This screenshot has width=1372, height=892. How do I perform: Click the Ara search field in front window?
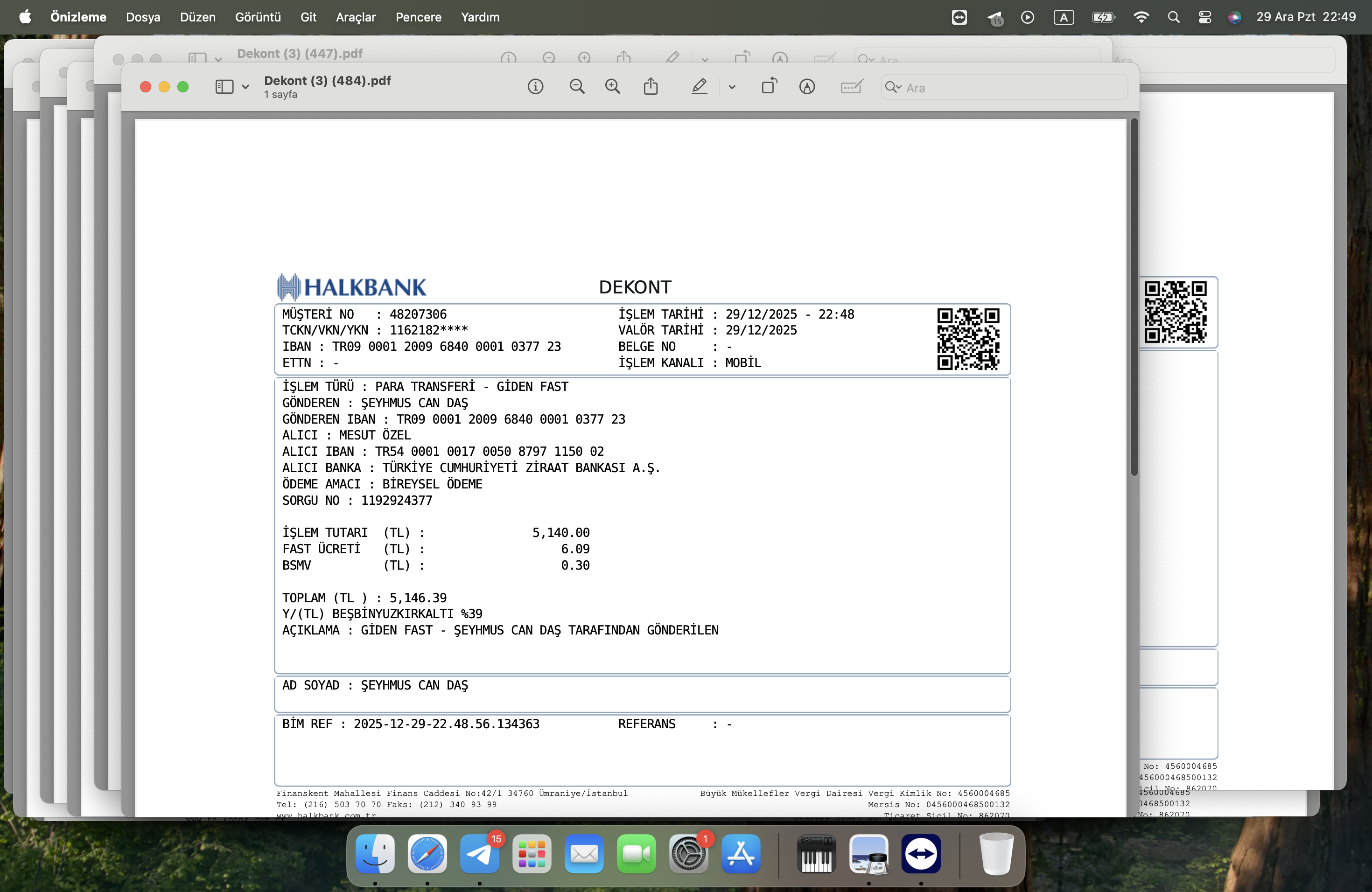click(x=1004, y=88)
